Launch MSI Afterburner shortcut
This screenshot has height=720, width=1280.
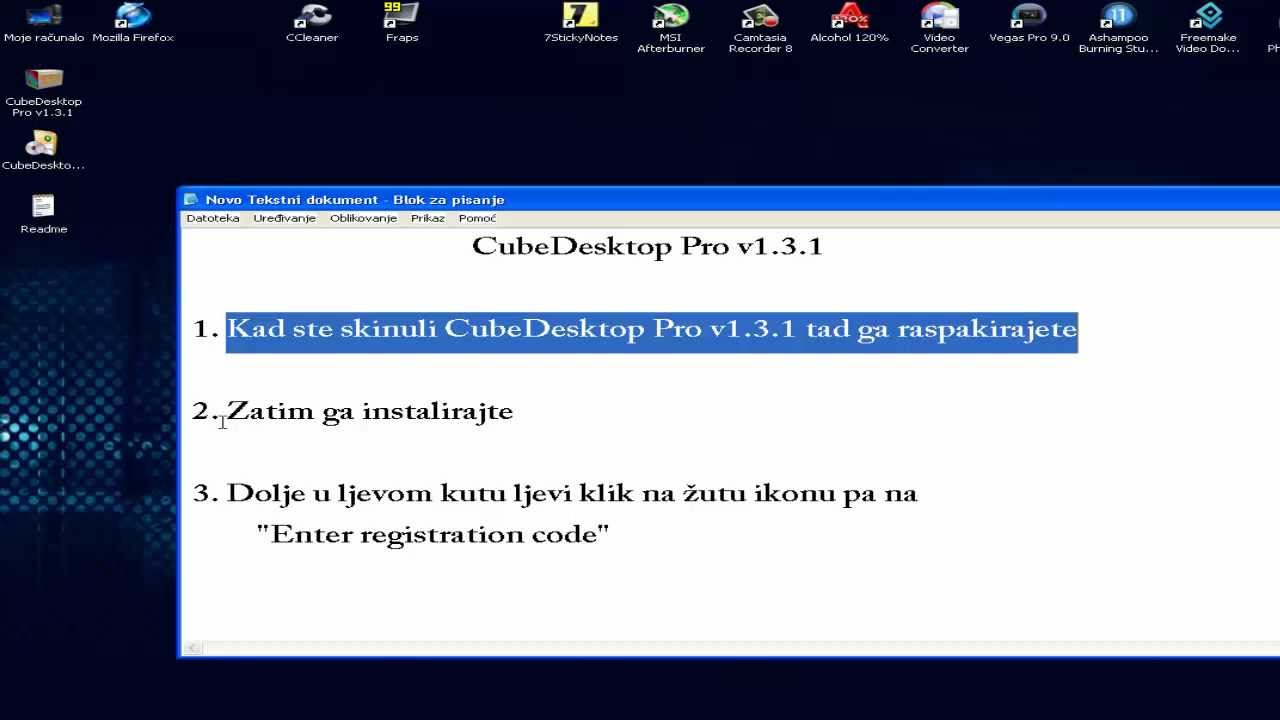(671, 28)
